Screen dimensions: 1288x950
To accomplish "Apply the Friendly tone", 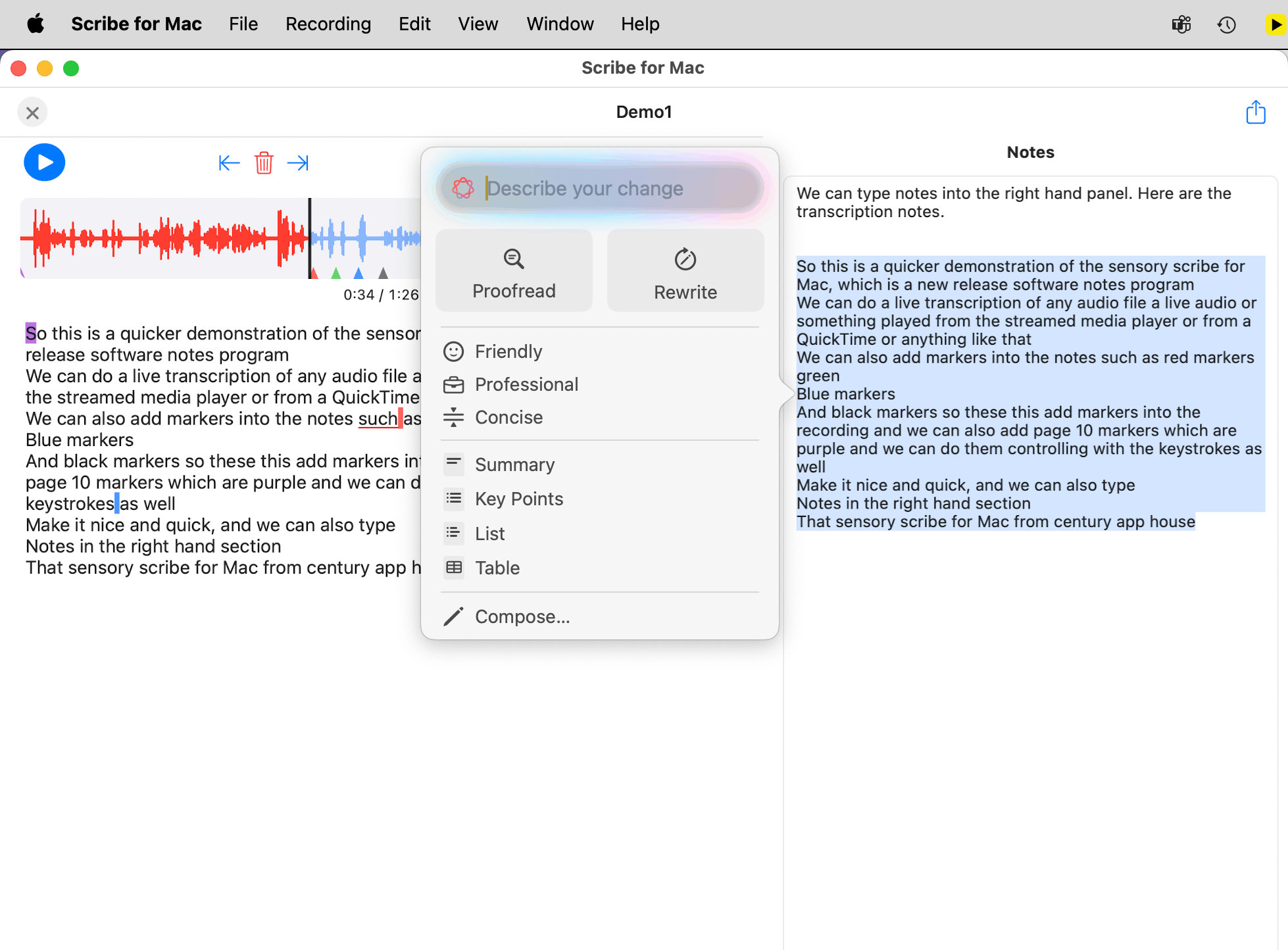I will (x=507, y=351).
